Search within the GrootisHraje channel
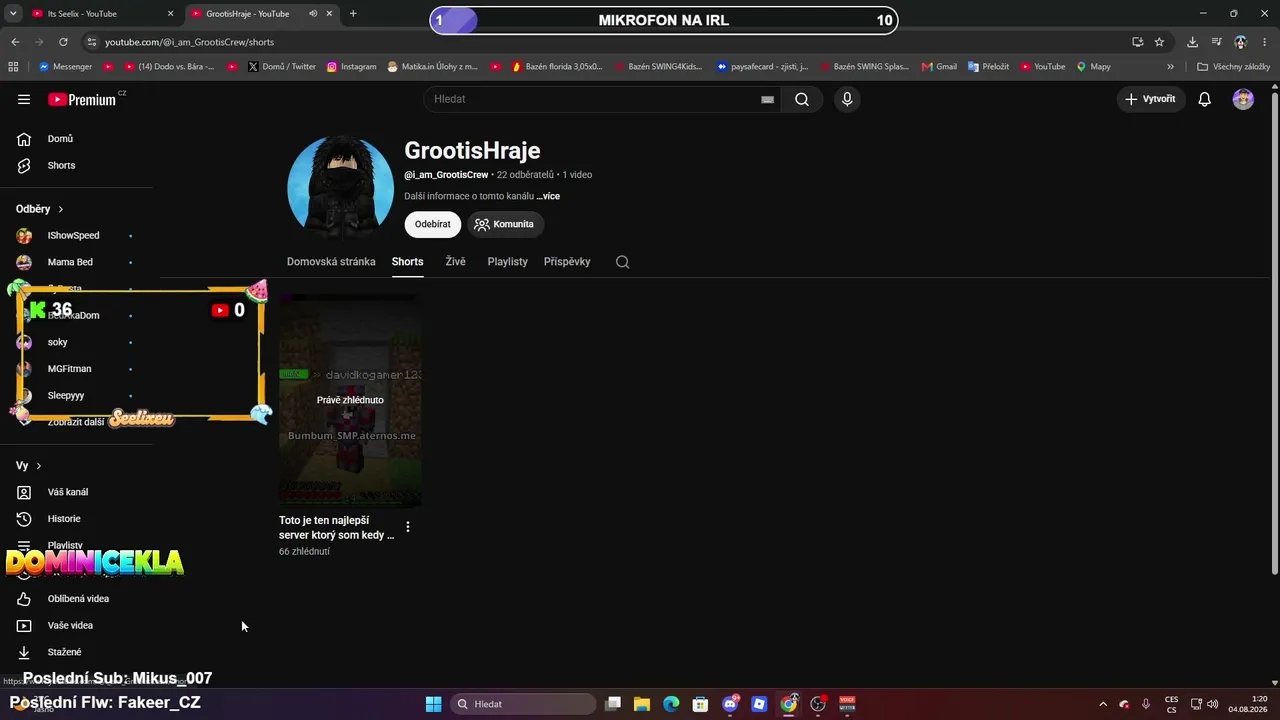Viewport: 1280px width, 720px height. pyautogui.click(x=622, y=262)
